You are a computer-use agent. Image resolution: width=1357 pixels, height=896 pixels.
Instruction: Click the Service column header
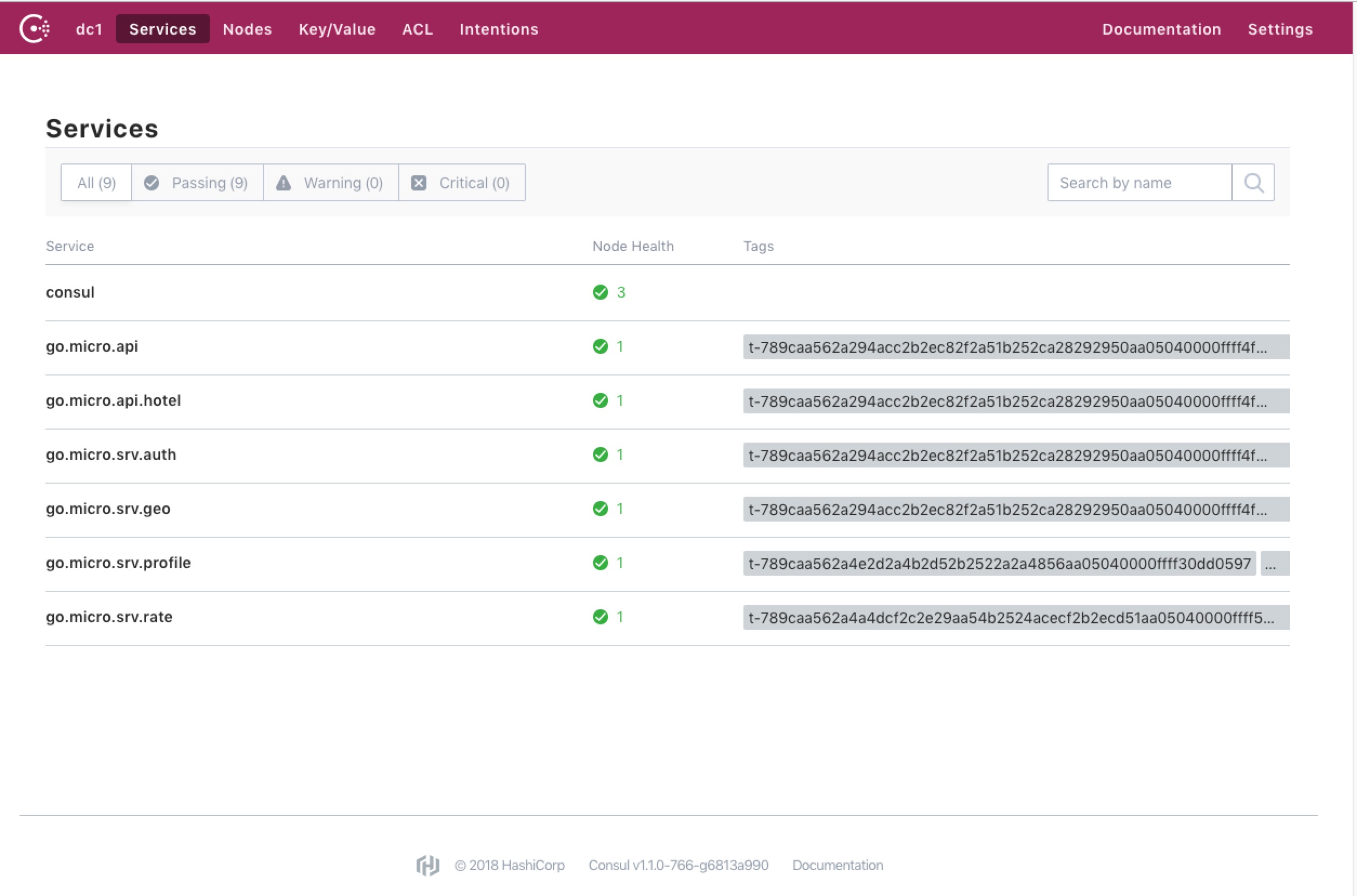(70, 246)
